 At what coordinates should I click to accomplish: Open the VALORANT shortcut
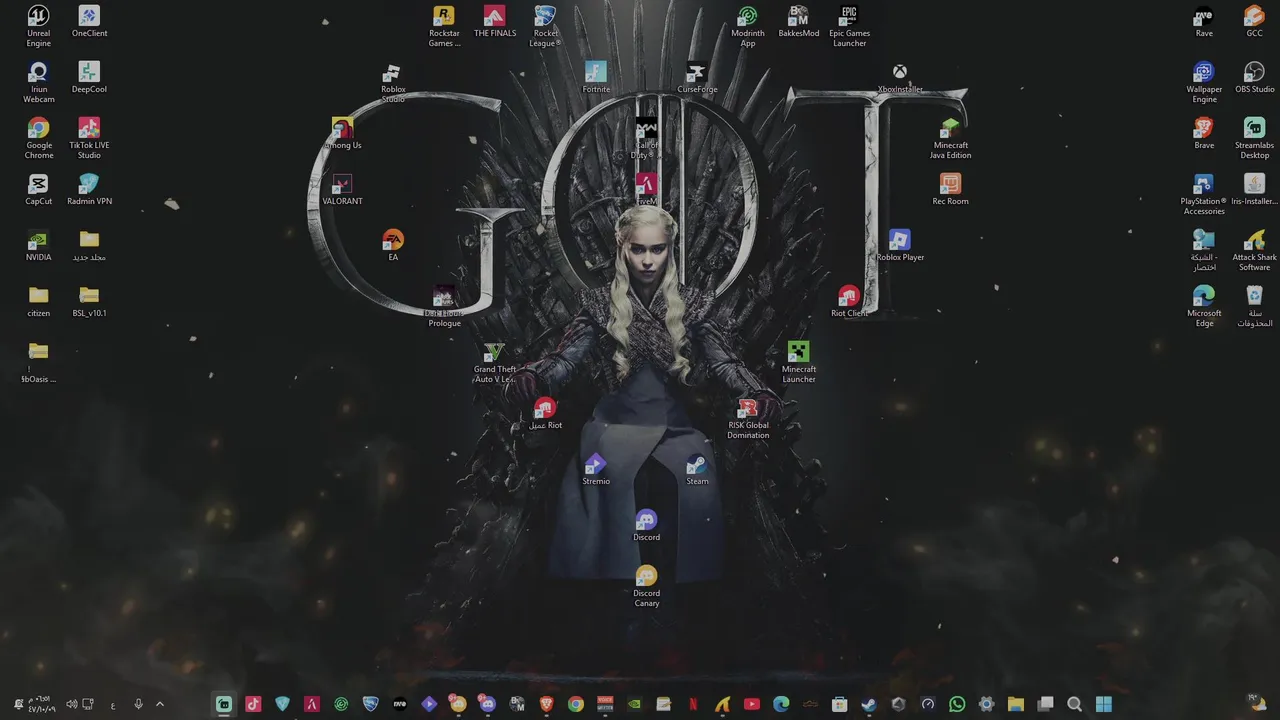342,189
